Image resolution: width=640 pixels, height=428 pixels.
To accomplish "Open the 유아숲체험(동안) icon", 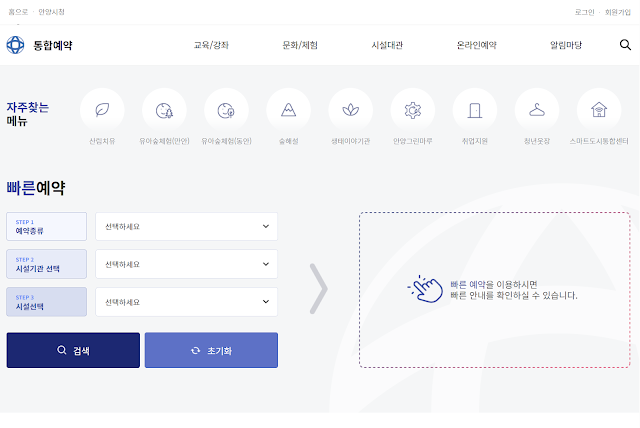I will pos(226,110).
